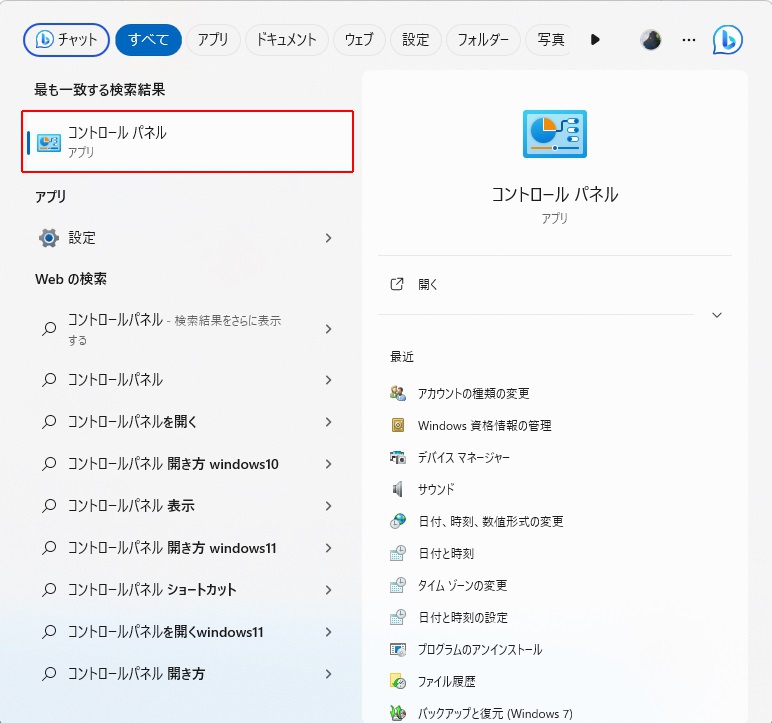Expand the Settings app result chevron
Screen dimensions: 772x723
click(329, 238)
